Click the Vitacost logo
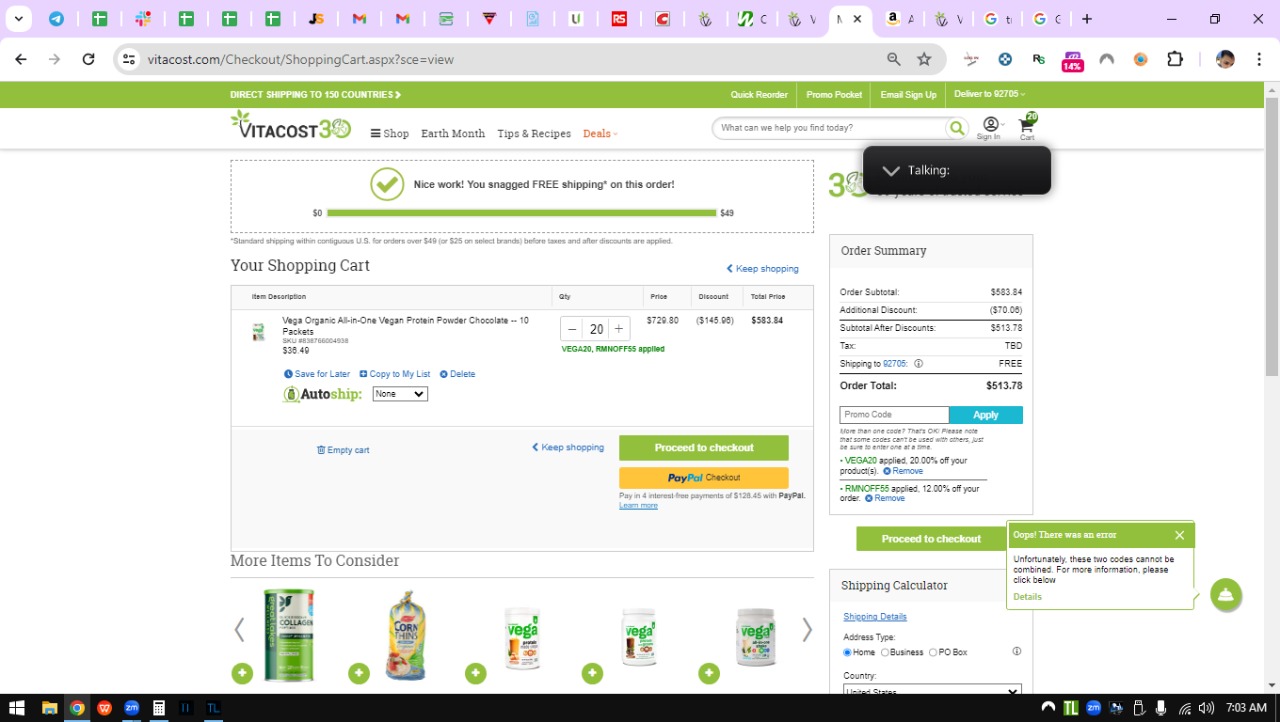This screenshot has width=1280, height=722. (291, 125)
